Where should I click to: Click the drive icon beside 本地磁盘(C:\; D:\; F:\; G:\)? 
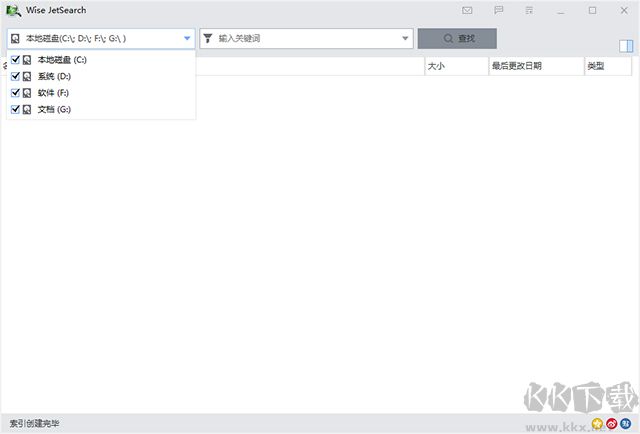pyautogui.click(x=15, y=39)
